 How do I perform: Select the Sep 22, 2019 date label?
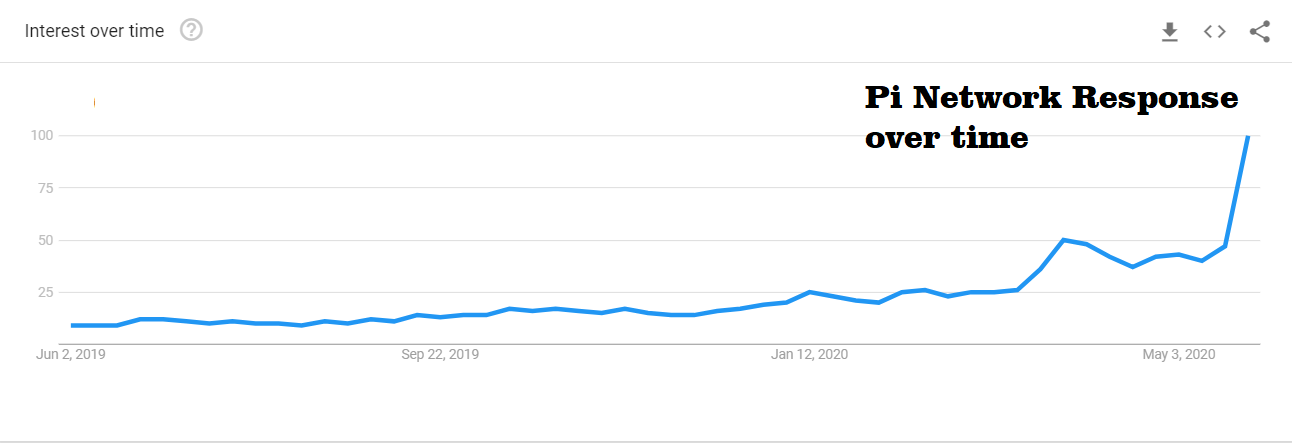[x=440, y=354]
